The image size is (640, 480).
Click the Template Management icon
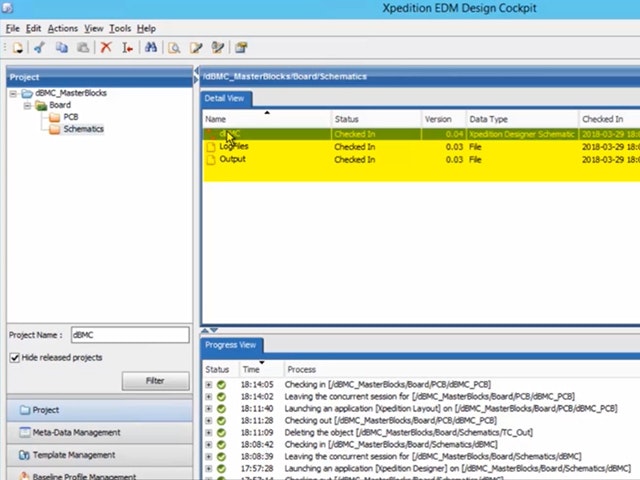coord(24,455)
